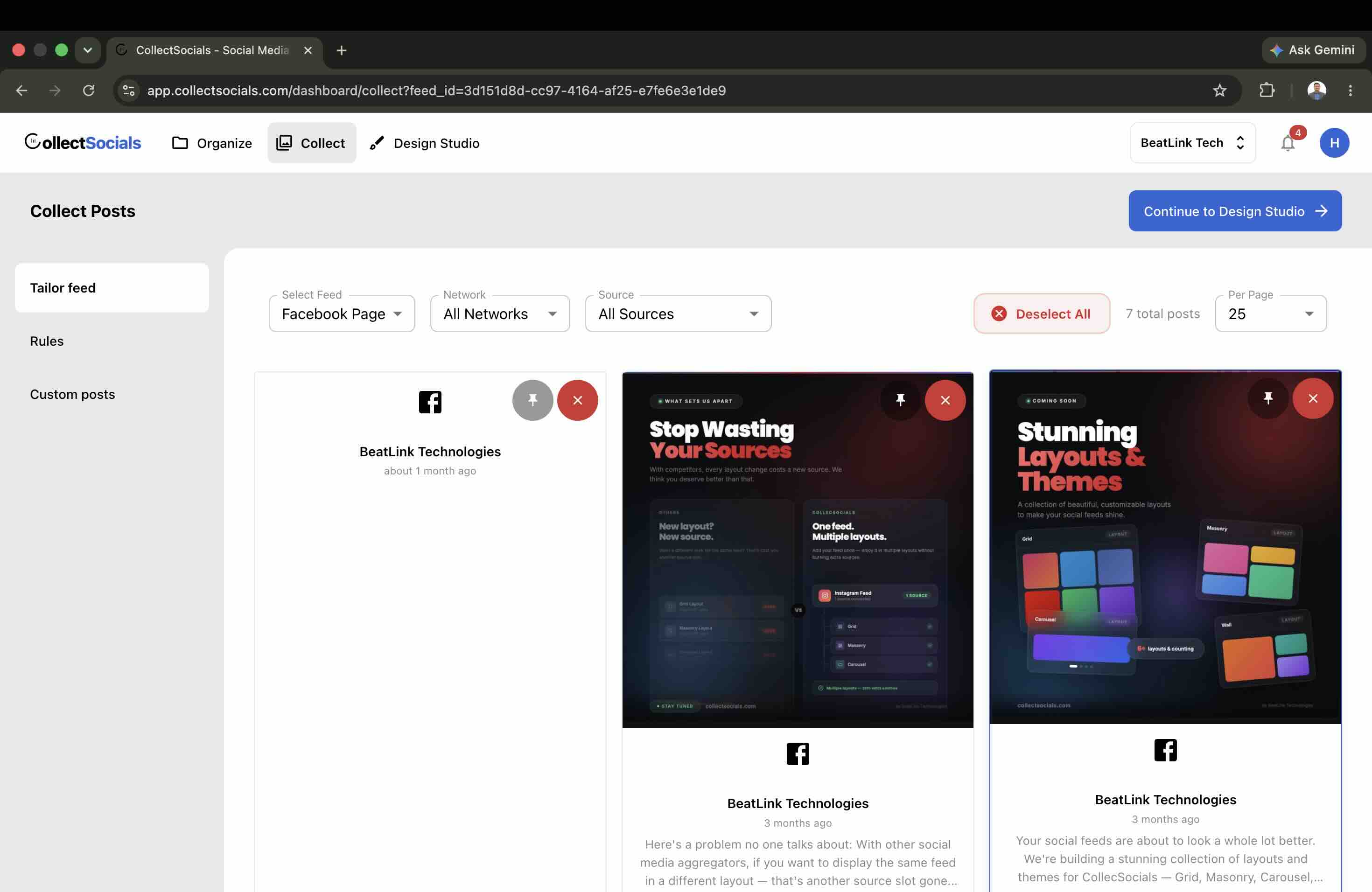Open the Source dropdown showing All Sources
Screen dimensions: 1372x892
(x=678, y=314)
